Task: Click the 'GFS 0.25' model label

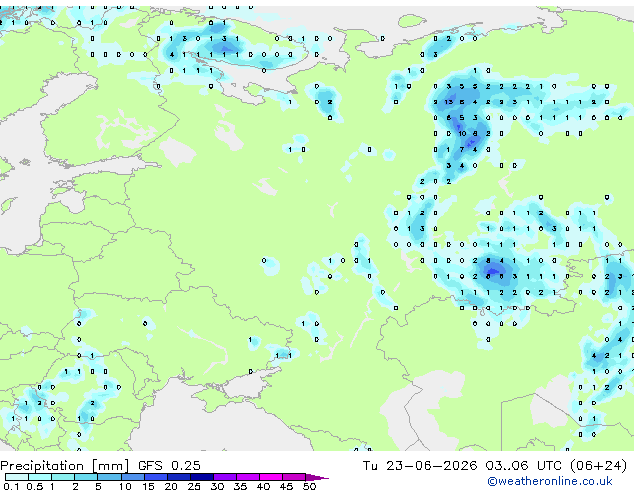Action: coord(169,466)
